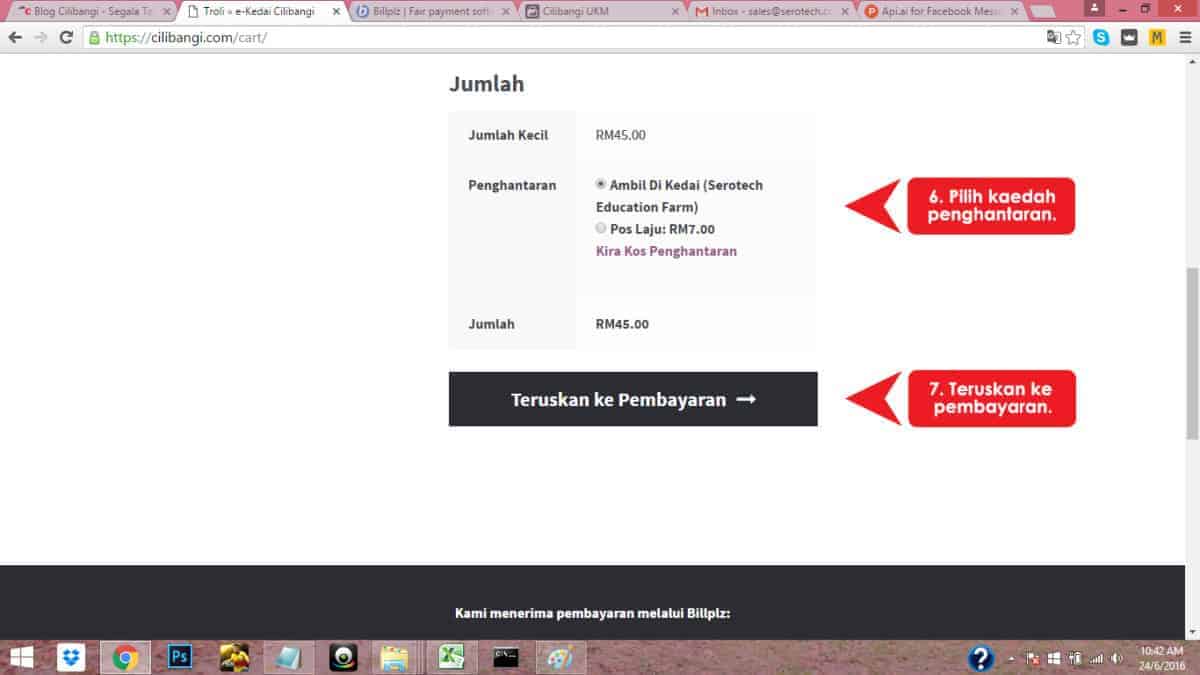Viewport: 1200px width, 675px height.
Task: Open the Skype extension icon
Action: pyautogui.click(x=1101, y=37)
